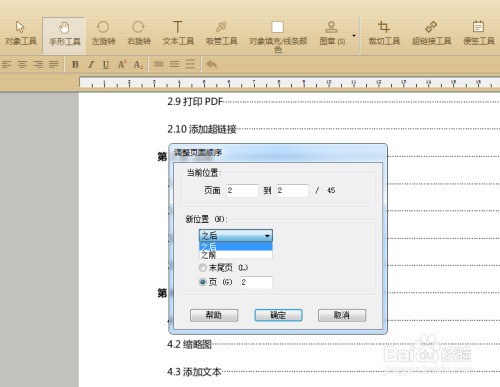Open the 便签工具 sticky note tool
The height and width of the screenshot is (387, 500).
[x=479, y=34]
